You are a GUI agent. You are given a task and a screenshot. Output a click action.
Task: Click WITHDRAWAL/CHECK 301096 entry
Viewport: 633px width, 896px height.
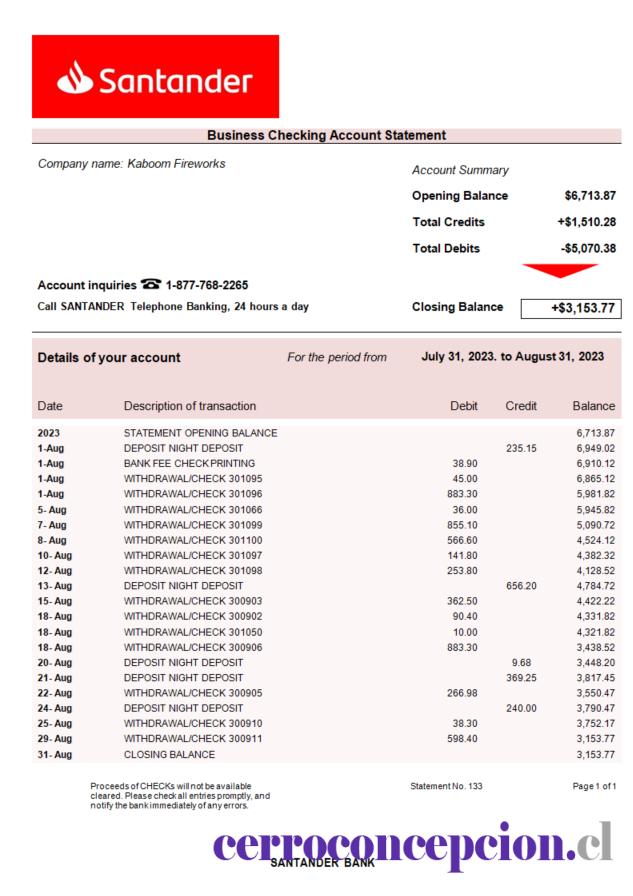[x=193, y=494]
